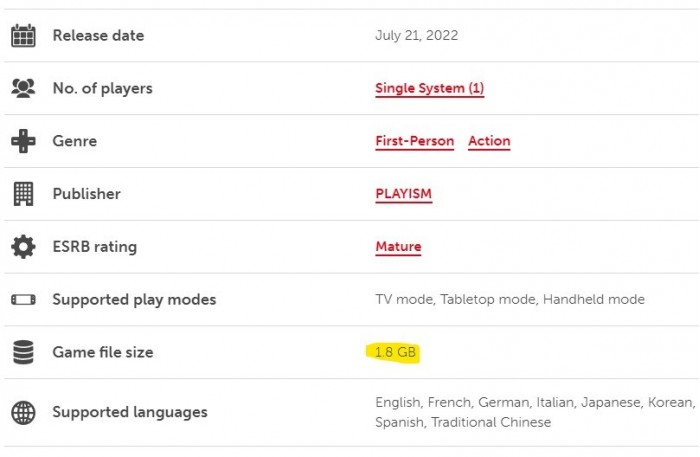Click the calendar icon beside Release date
Image resolution: width=700 pixels, height=457 pixels.
[x=23, y=36]
